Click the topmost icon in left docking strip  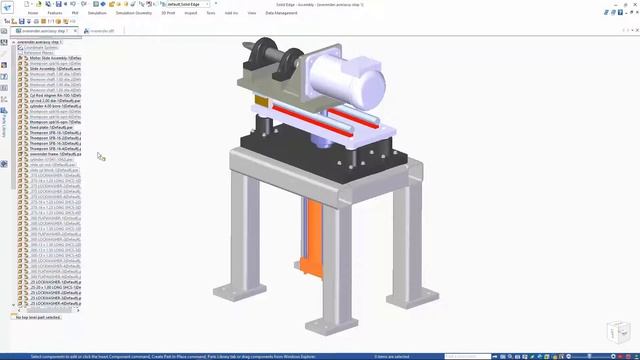point(4,31)
